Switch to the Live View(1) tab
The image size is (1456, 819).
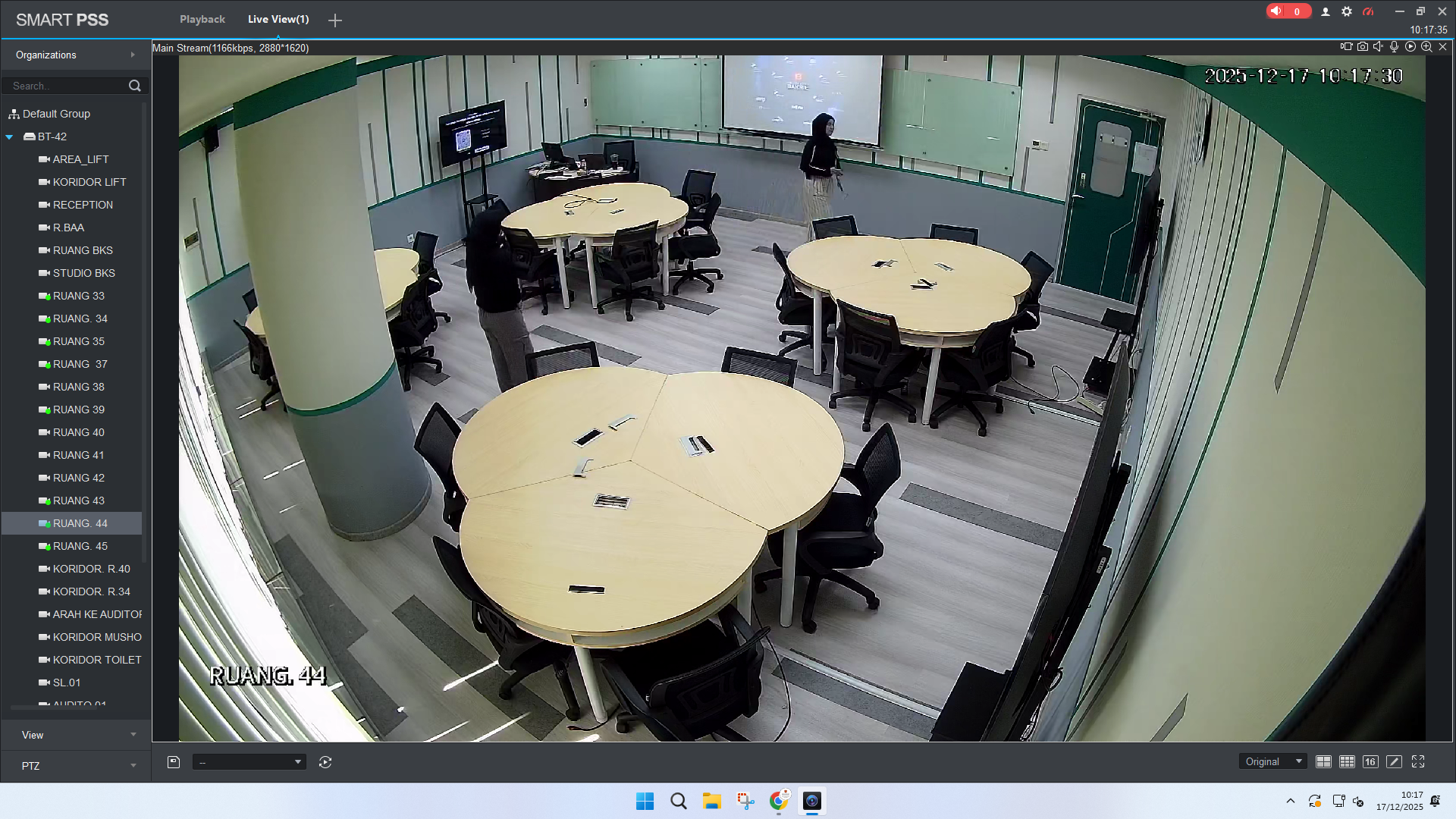tap(278, 20)
